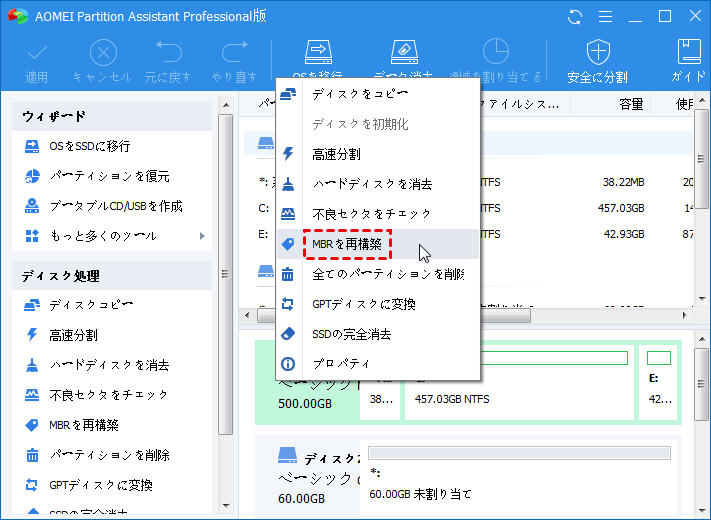The image size is (711, 520).
Task: Click sidebar ディスクコピー text link
Action: tap(91, 305)
